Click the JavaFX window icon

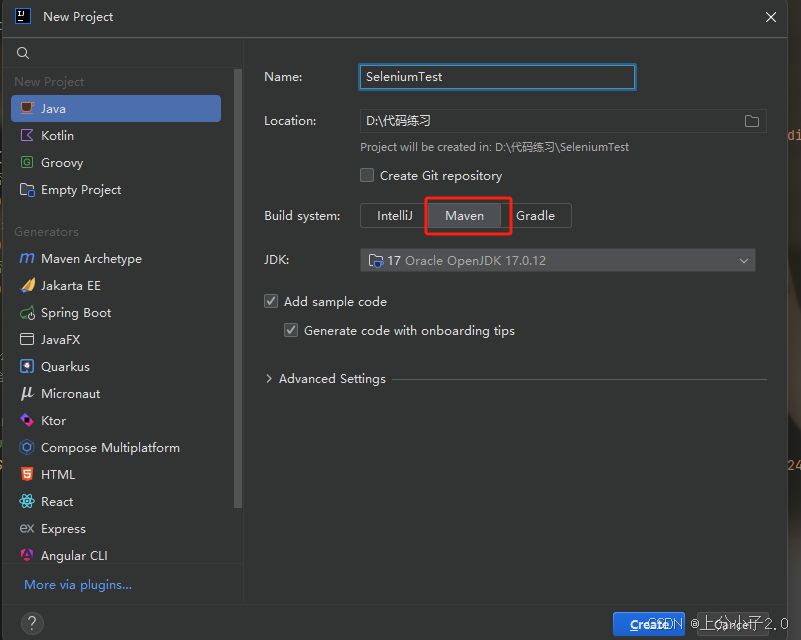(x=27, y=339)
